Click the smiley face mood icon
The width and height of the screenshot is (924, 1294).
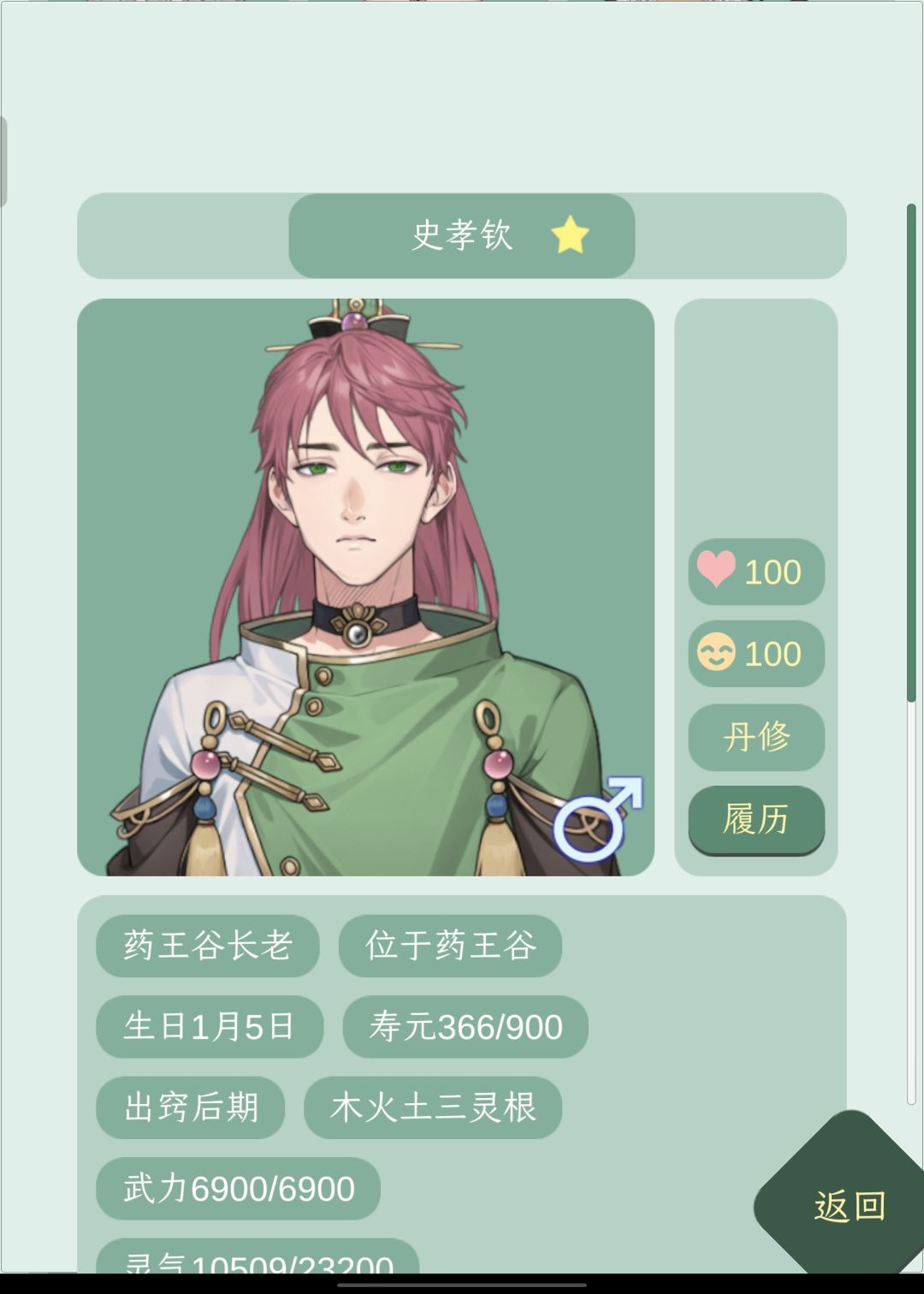coord(716,652)
